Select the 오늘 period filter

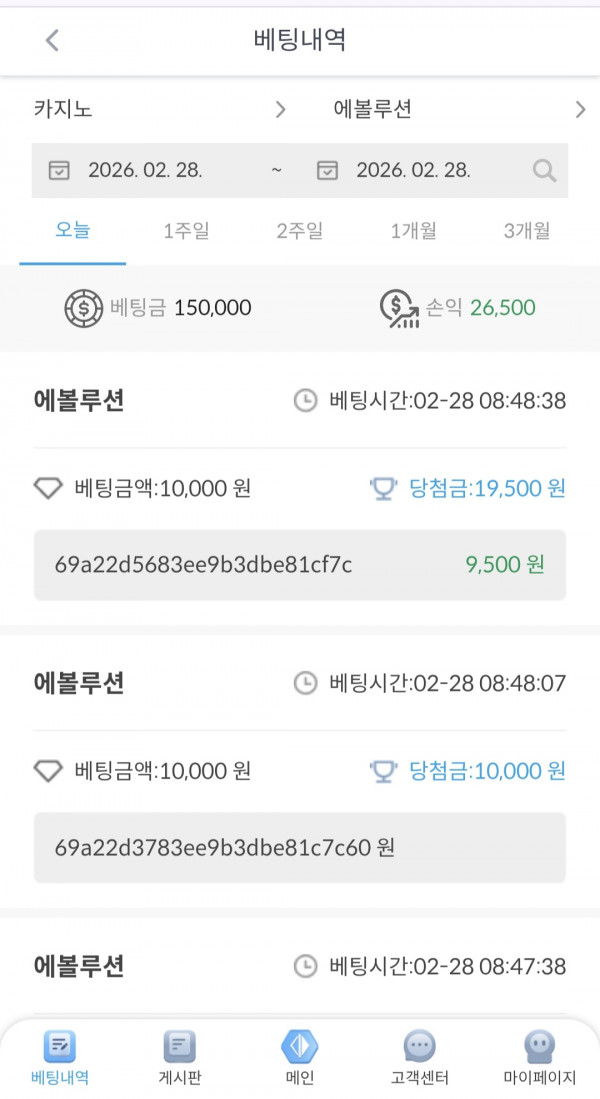click(73, 230)
